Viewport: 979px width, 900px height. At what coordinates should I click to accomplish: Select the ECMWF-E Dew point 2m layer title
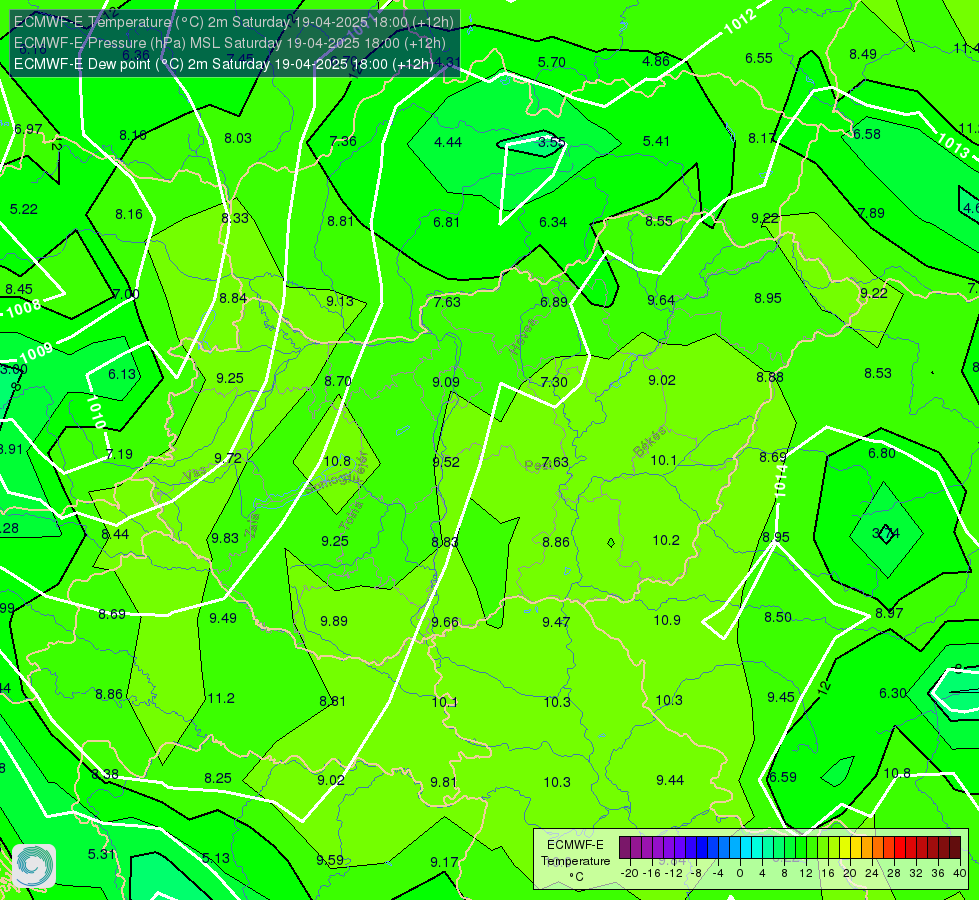(x=224, y=64)
